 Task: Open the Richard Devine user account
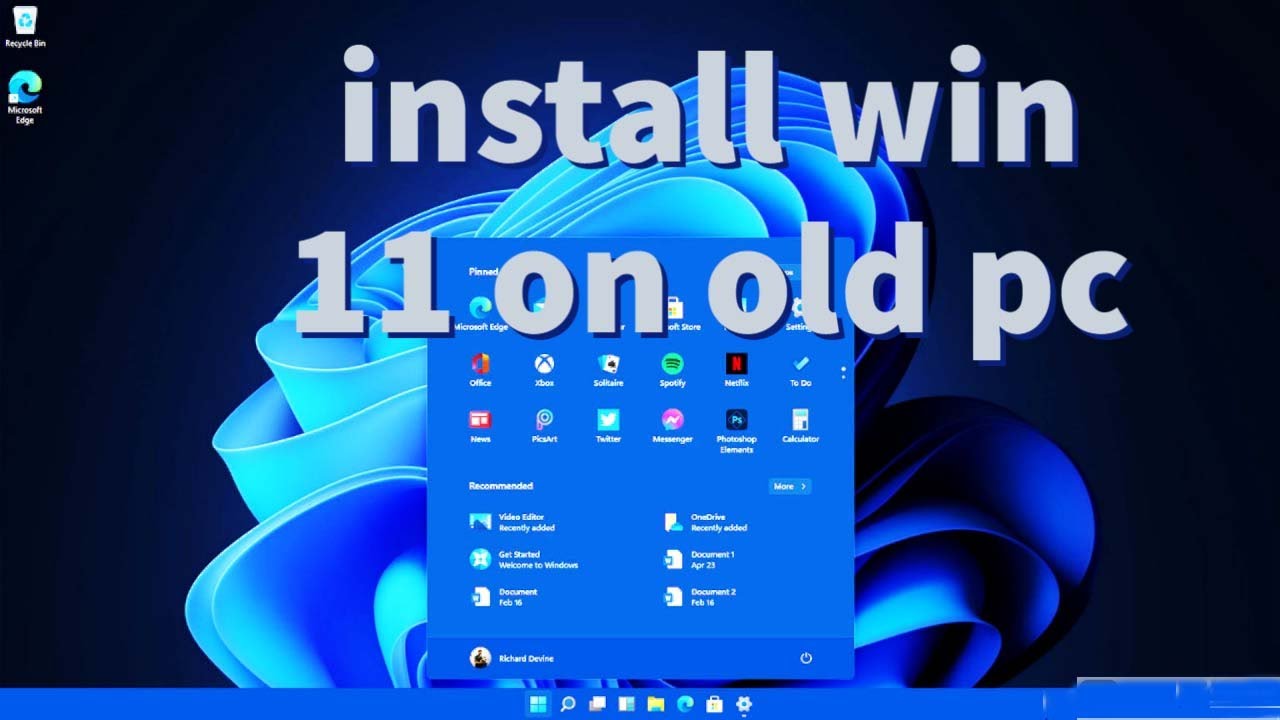pos(511,658)
